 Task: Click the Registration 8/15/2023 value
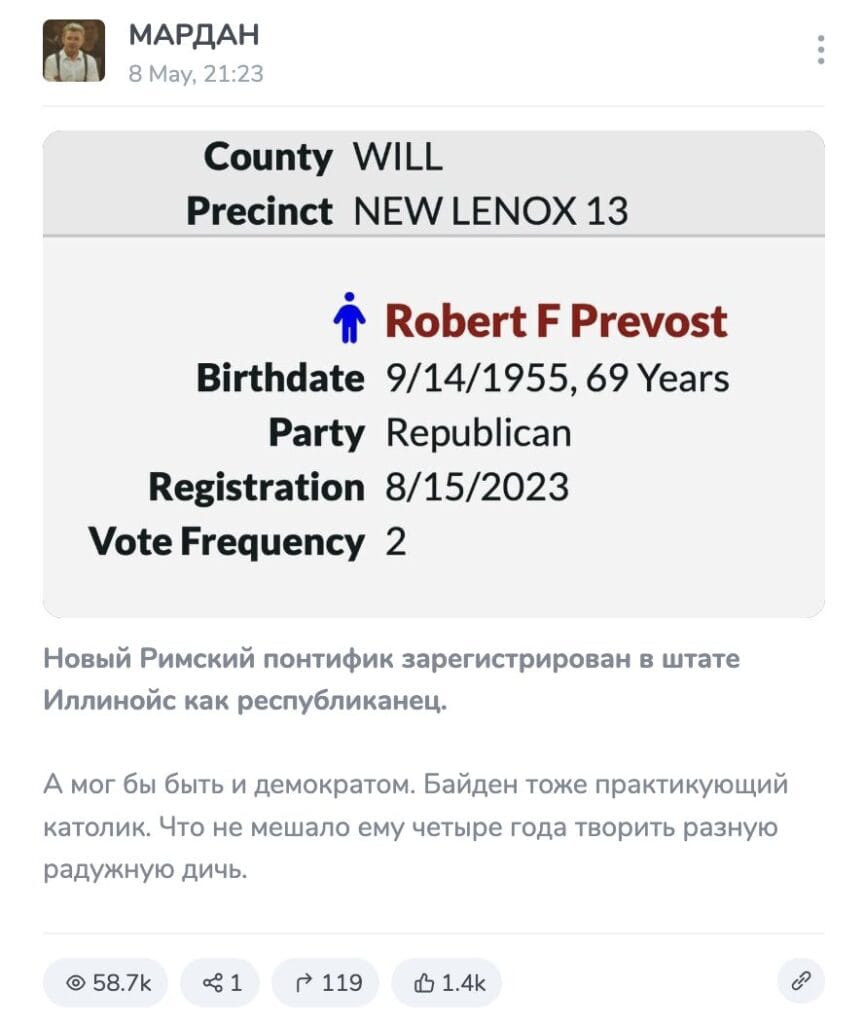[477, 487]
